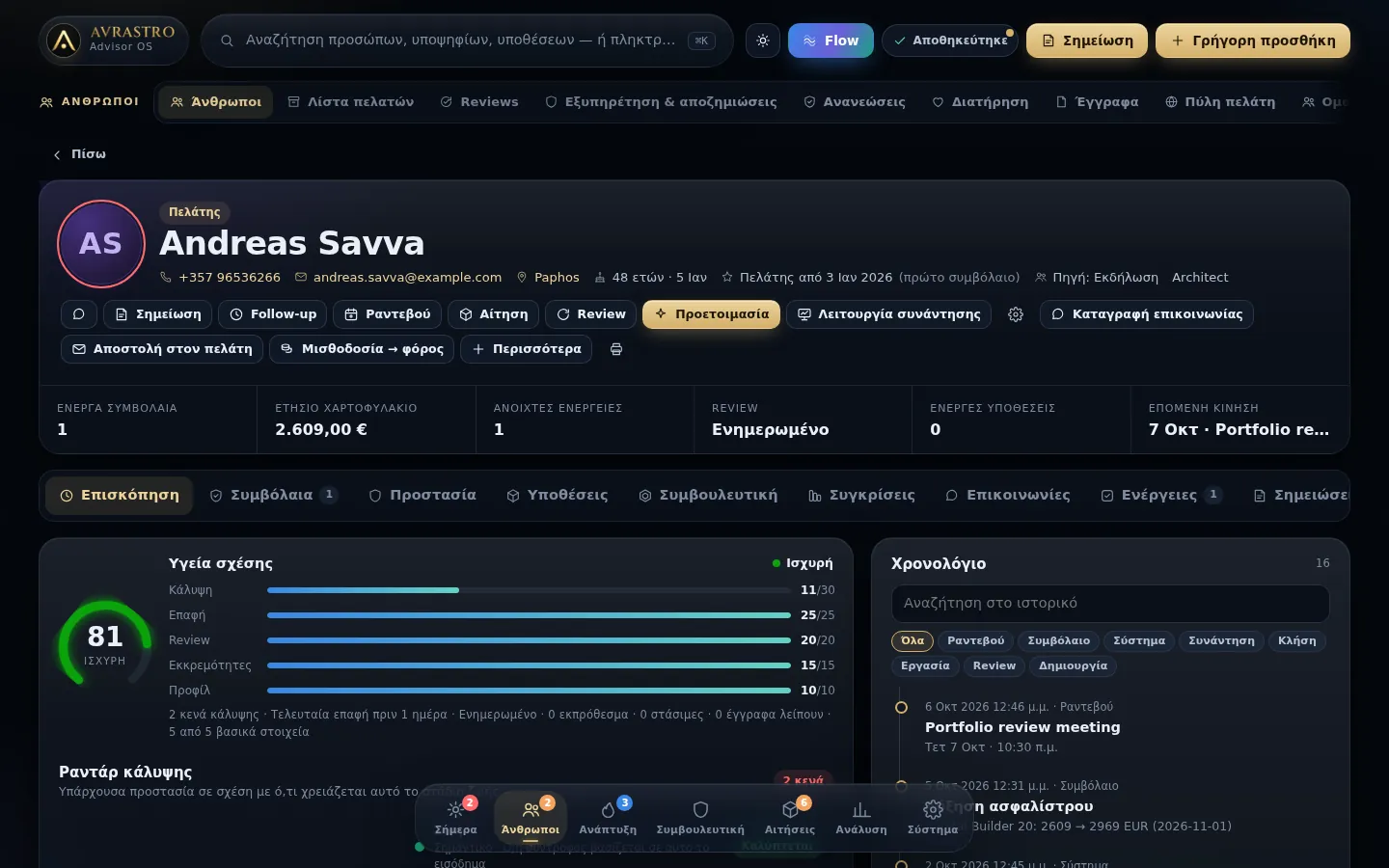Open Ανανεώσεις in top navigation
Screen dimensions: 1389x868
click(x=855, y=102)
